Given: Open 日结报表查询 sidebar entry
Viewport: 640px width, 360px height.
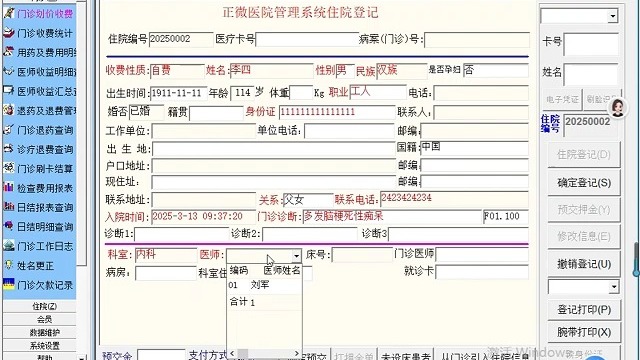Looking at the screenshot, I should 39,207.
